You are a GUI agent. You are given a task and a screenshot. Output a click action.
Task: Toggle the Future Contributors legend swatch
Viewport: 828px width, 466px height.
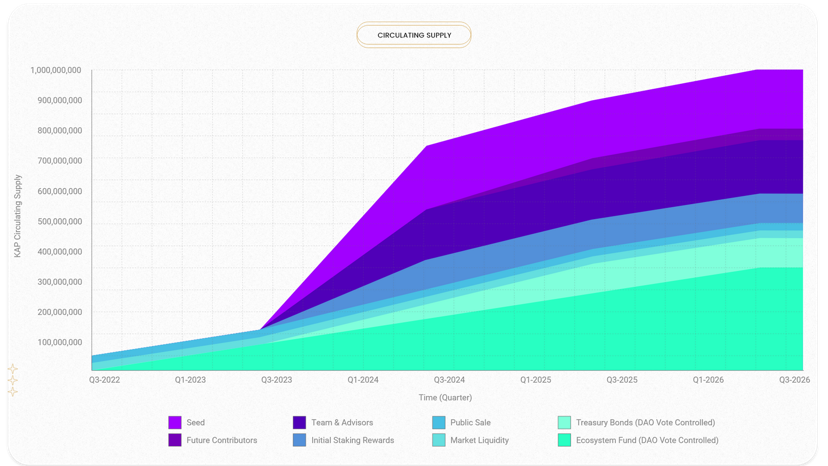pos(175,440)
